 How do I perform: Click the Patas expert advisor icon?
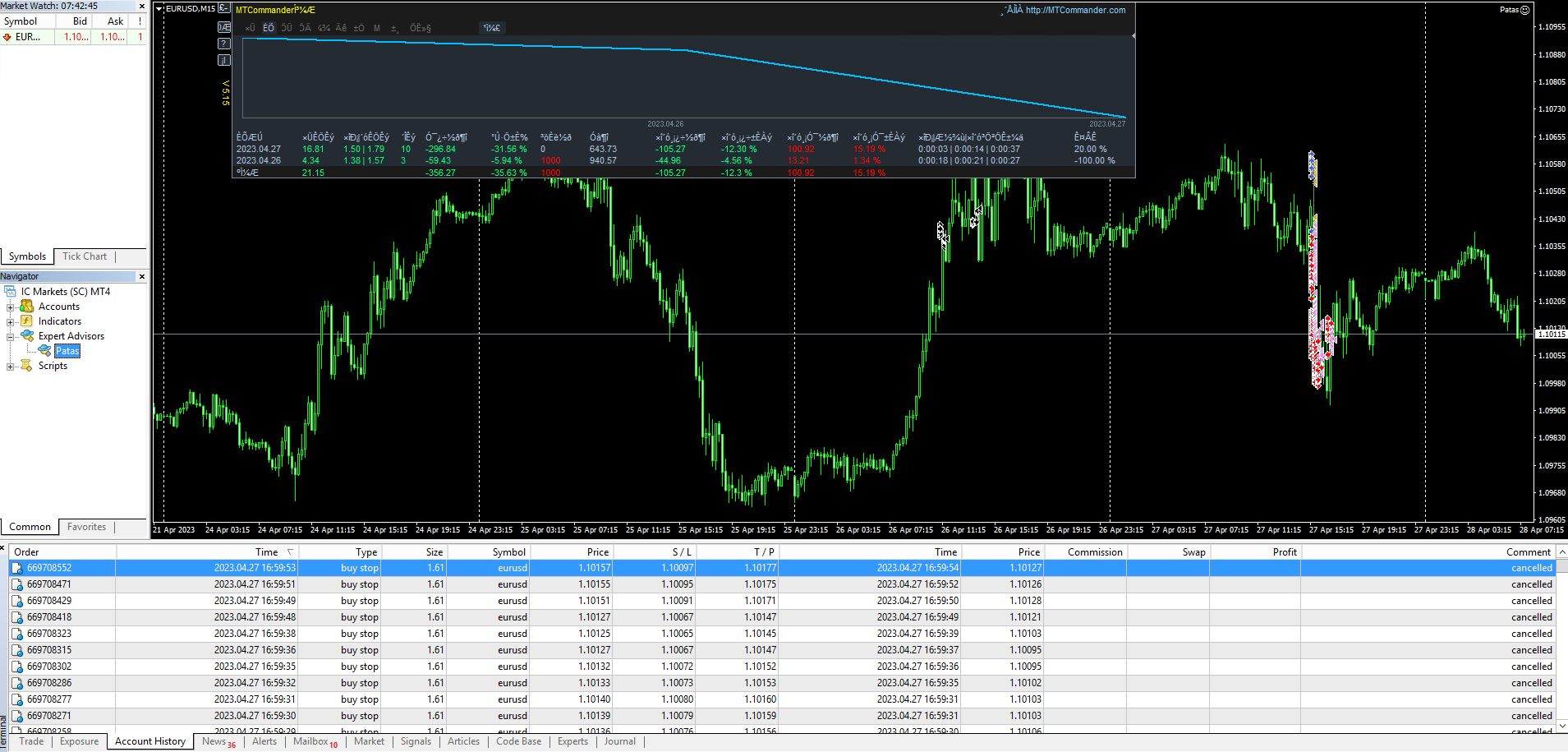click(45, 351)
